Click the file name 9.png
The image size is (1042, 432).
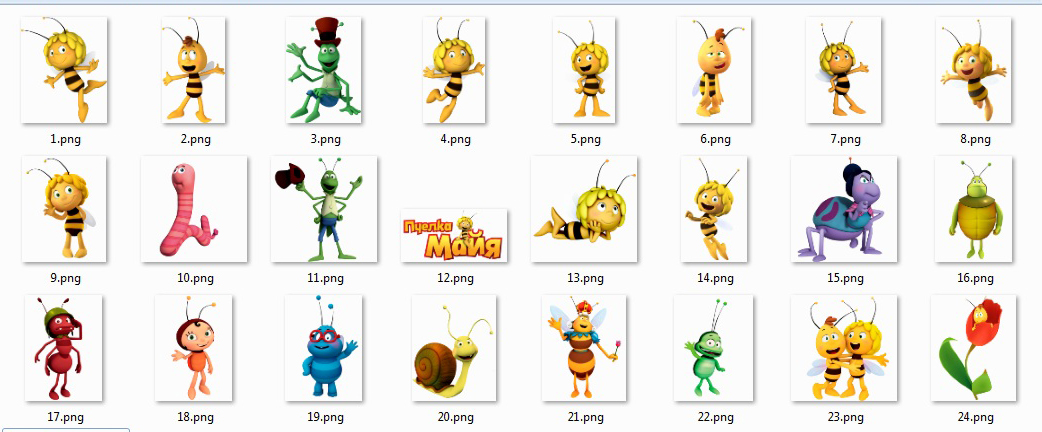click(65, 278)
